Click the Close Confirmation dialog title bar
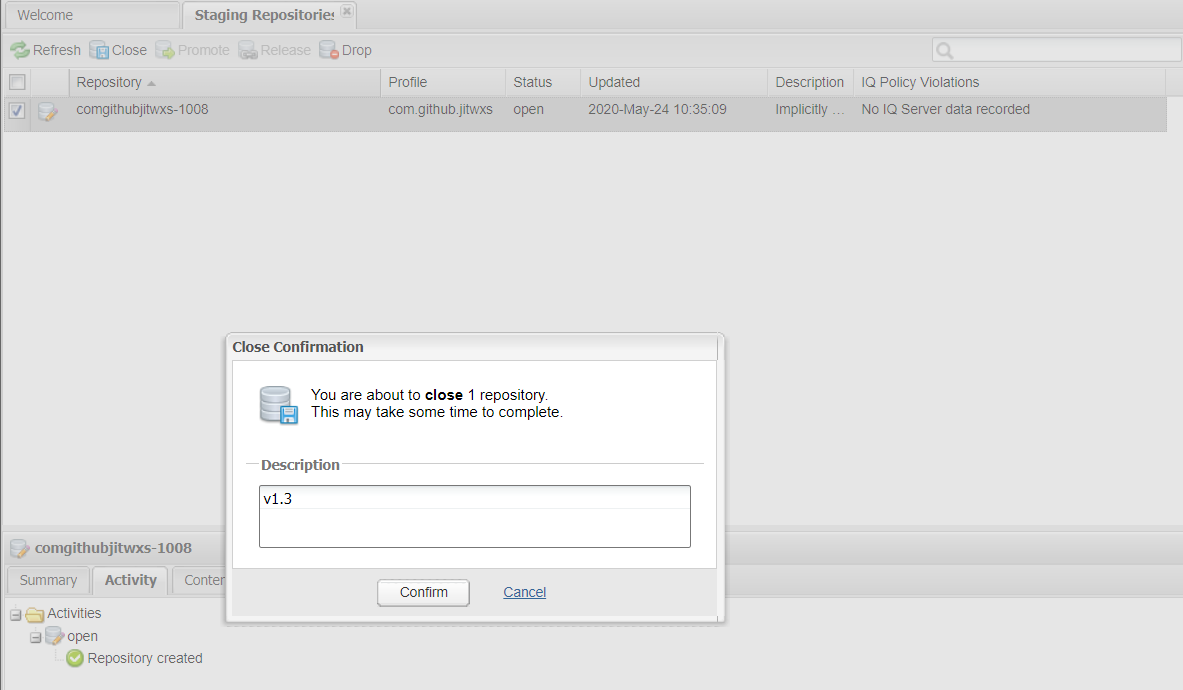Viewport: 1183px width, 690px height. click(x=475, y=347)
